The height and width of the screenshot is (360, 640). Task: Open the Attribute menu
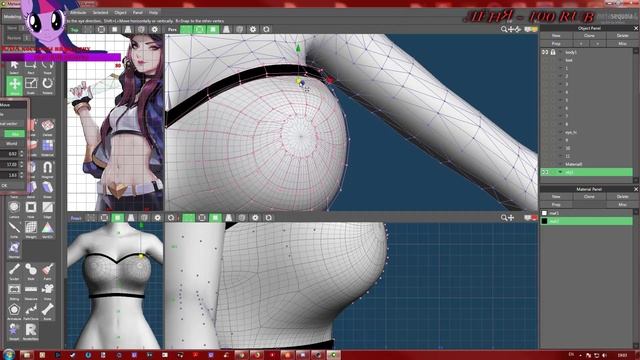click(78, 13)
